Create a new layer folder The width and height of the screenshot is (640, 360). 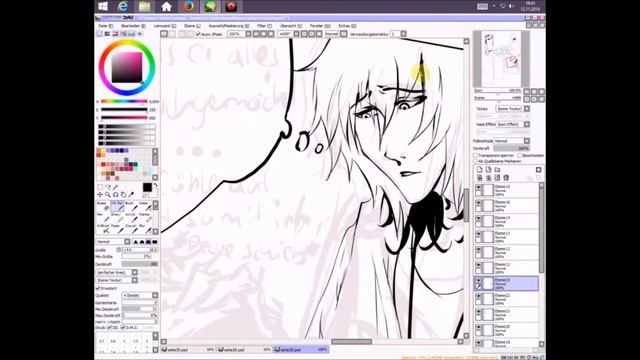pyautogui.click(x=497, y=170)
